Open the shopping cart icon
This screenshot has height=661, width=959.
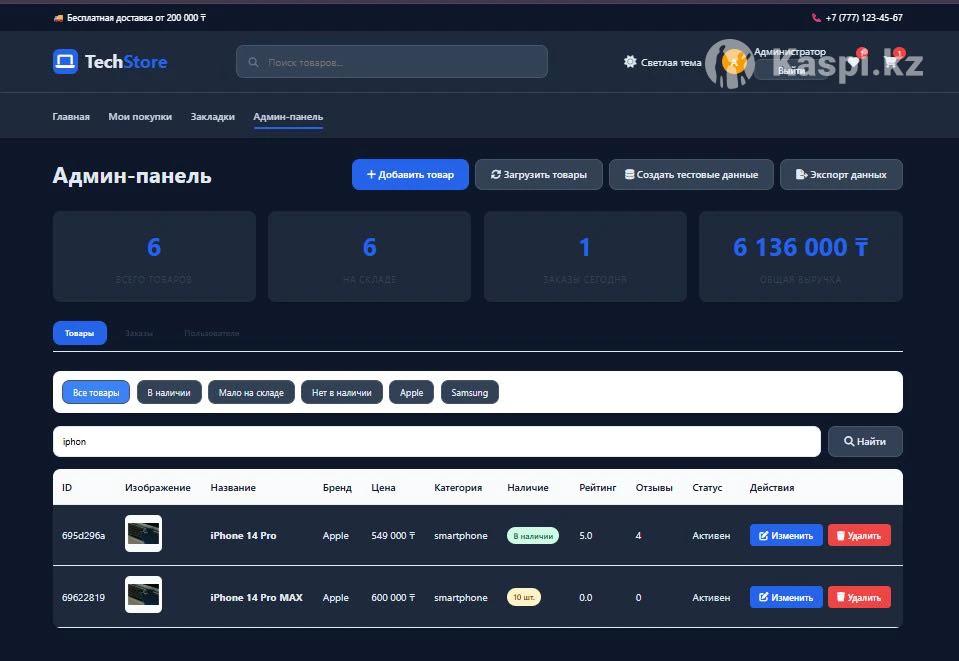891,63
